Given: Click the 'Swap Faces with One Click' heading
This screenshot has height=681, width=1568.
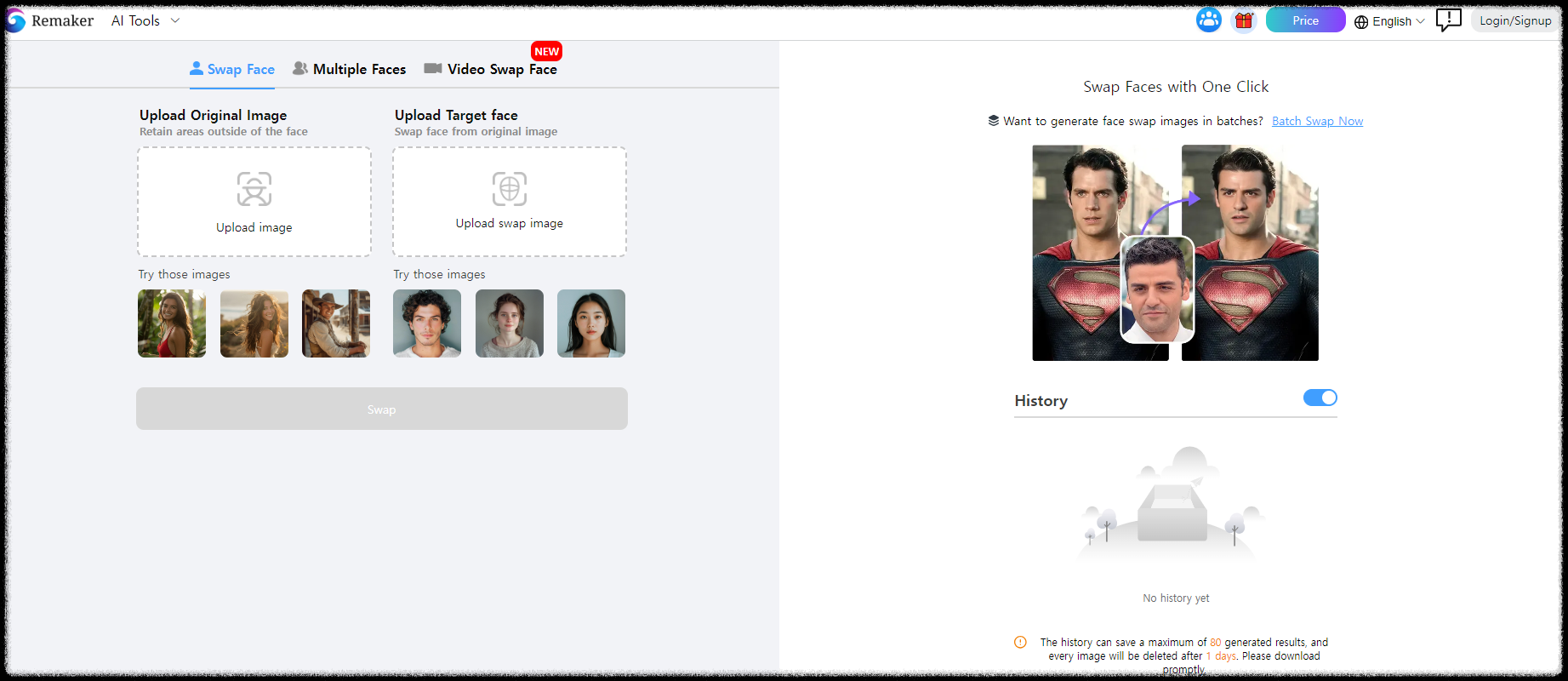Looking at the screenshot, I should point(1176,87).
